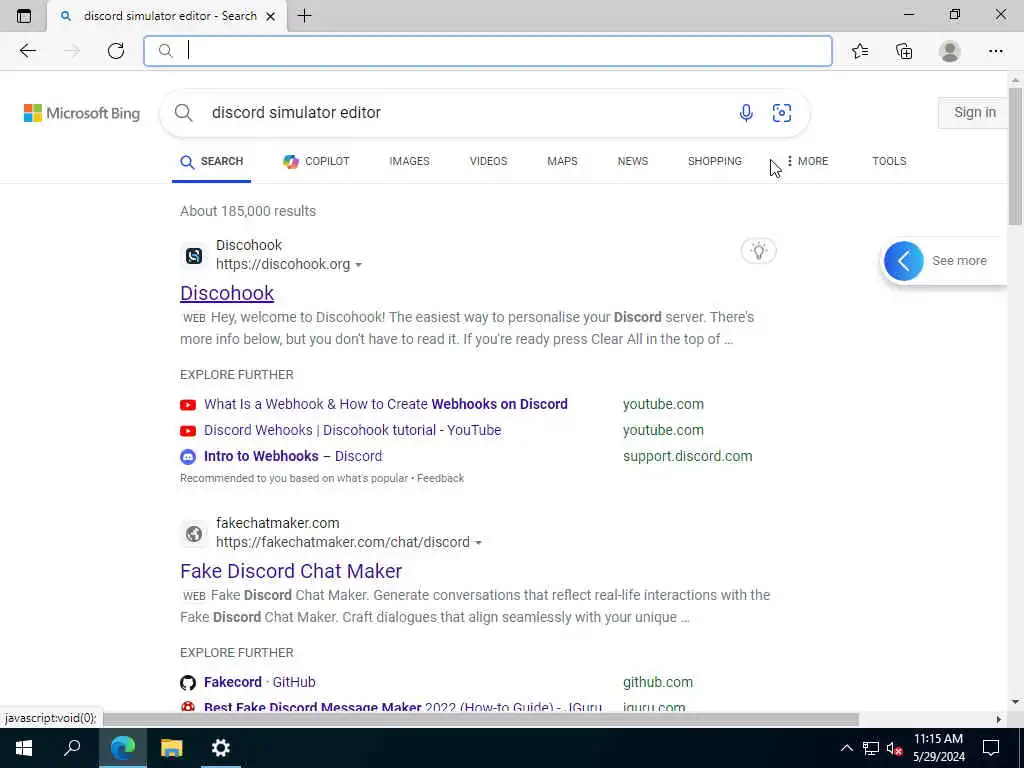Click the Edge taskbar icon
The height and width of the screenshot is (768, 1024).
[122, 748]
